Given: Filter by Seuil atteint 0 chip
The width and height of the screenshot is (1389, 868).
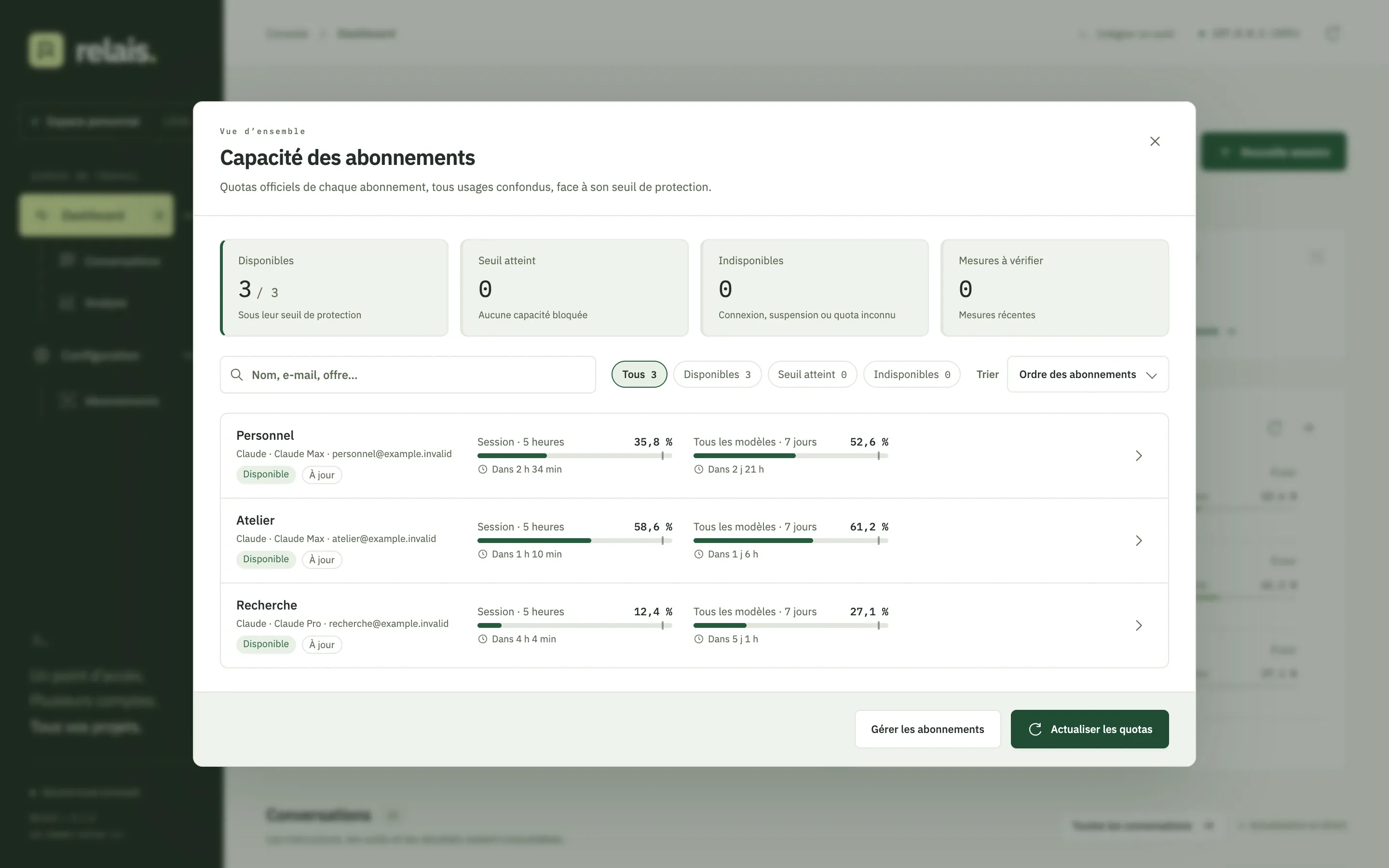Looking at the screenshot, I should (812, 374).
